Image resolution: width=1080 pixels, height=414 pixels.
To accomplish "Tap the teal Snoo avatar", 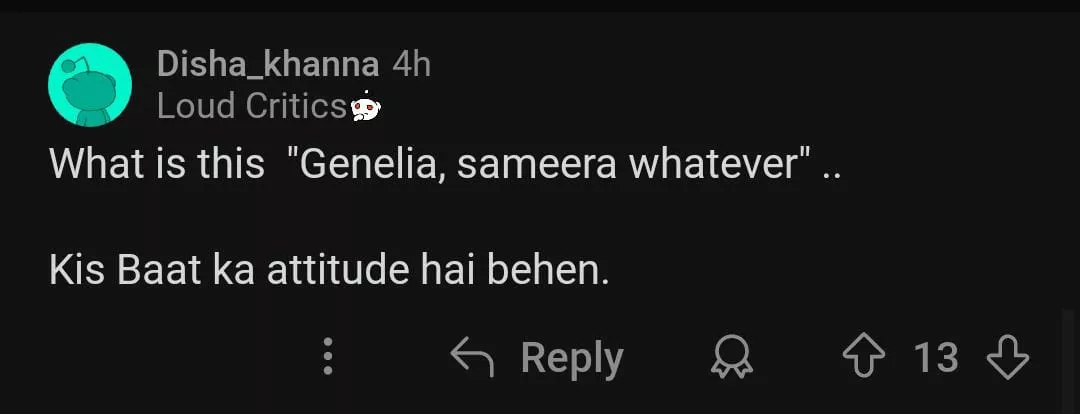I will [x=90, y=85].
